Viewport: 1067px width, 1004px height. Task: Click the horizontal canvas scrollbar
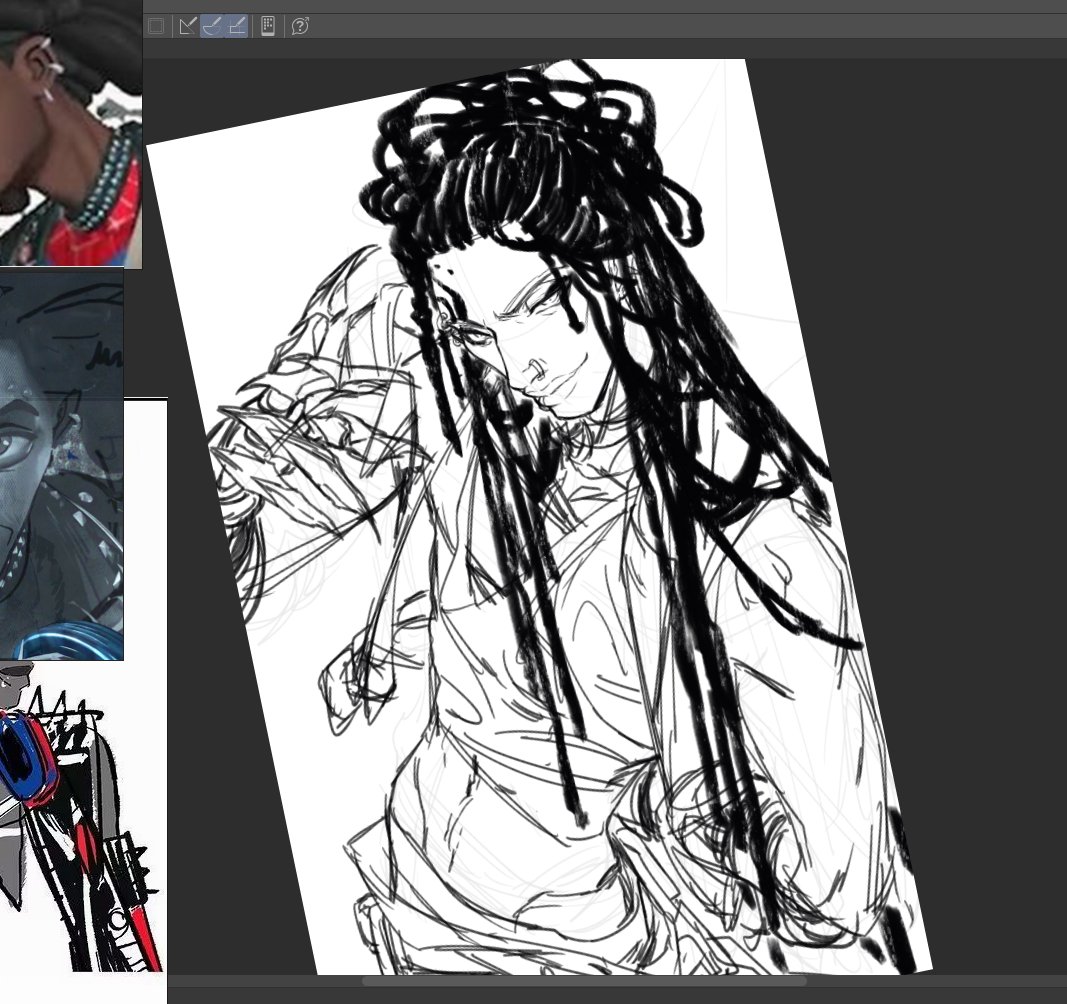click(584, 981)
